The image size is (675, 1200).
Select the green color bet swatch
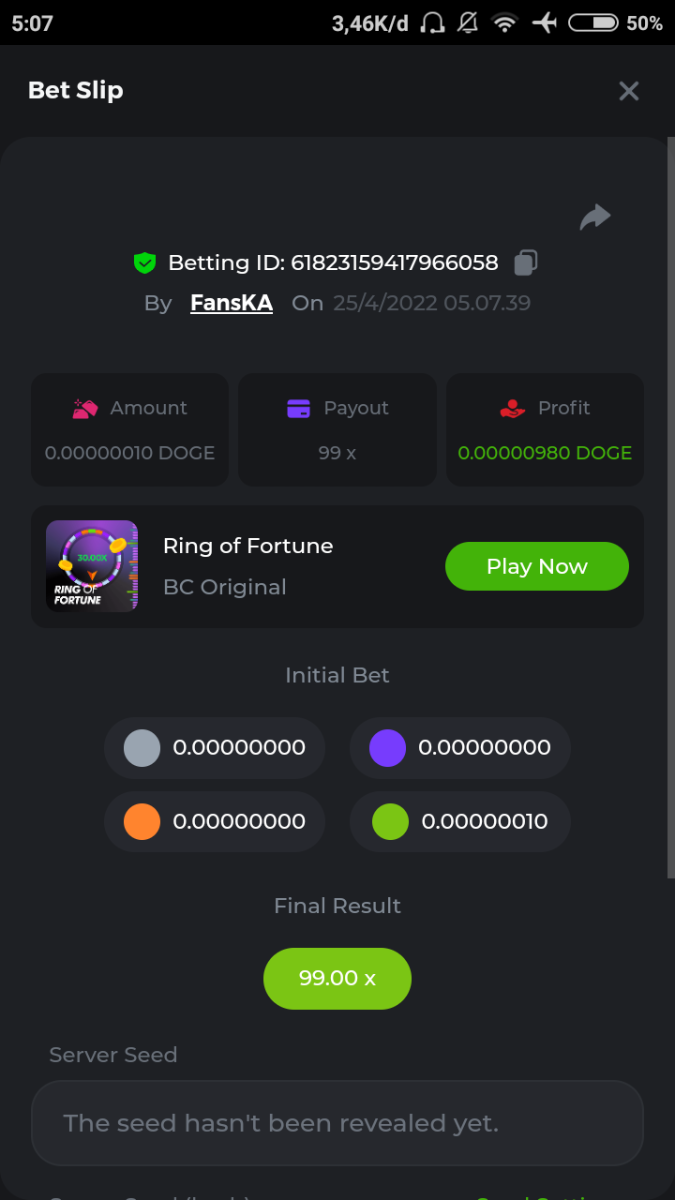389,822
